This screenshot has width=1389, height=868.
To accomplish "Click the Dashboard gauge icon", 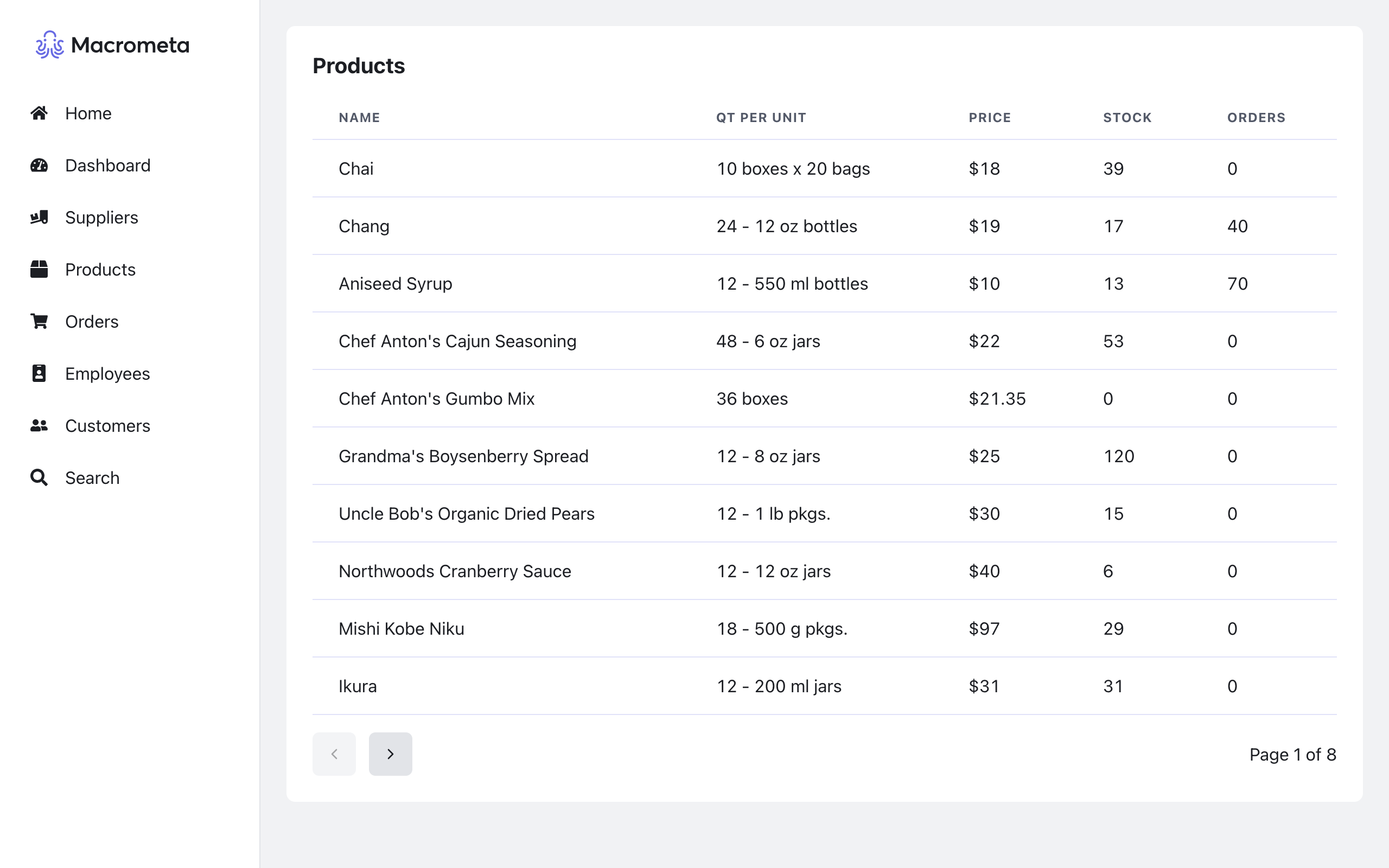I will (39, 165).
